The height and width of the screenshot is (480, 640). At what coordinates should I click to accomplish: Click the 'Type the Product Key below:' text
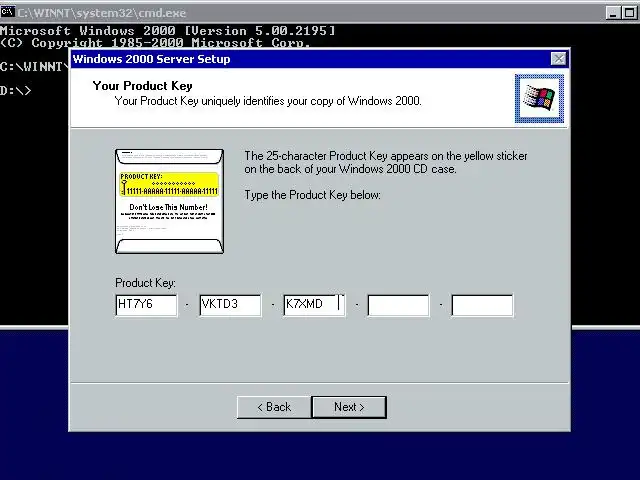[x=312, y=195]
